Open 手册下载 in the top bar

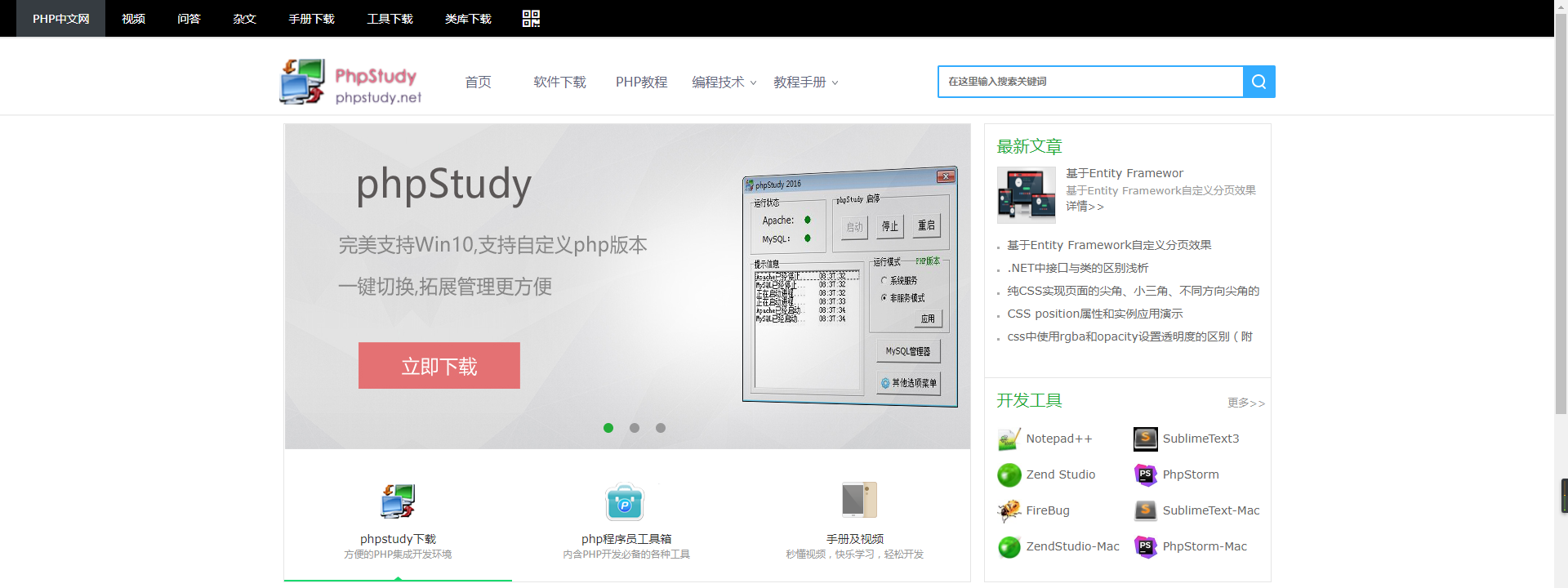click(x=311, y=19)
